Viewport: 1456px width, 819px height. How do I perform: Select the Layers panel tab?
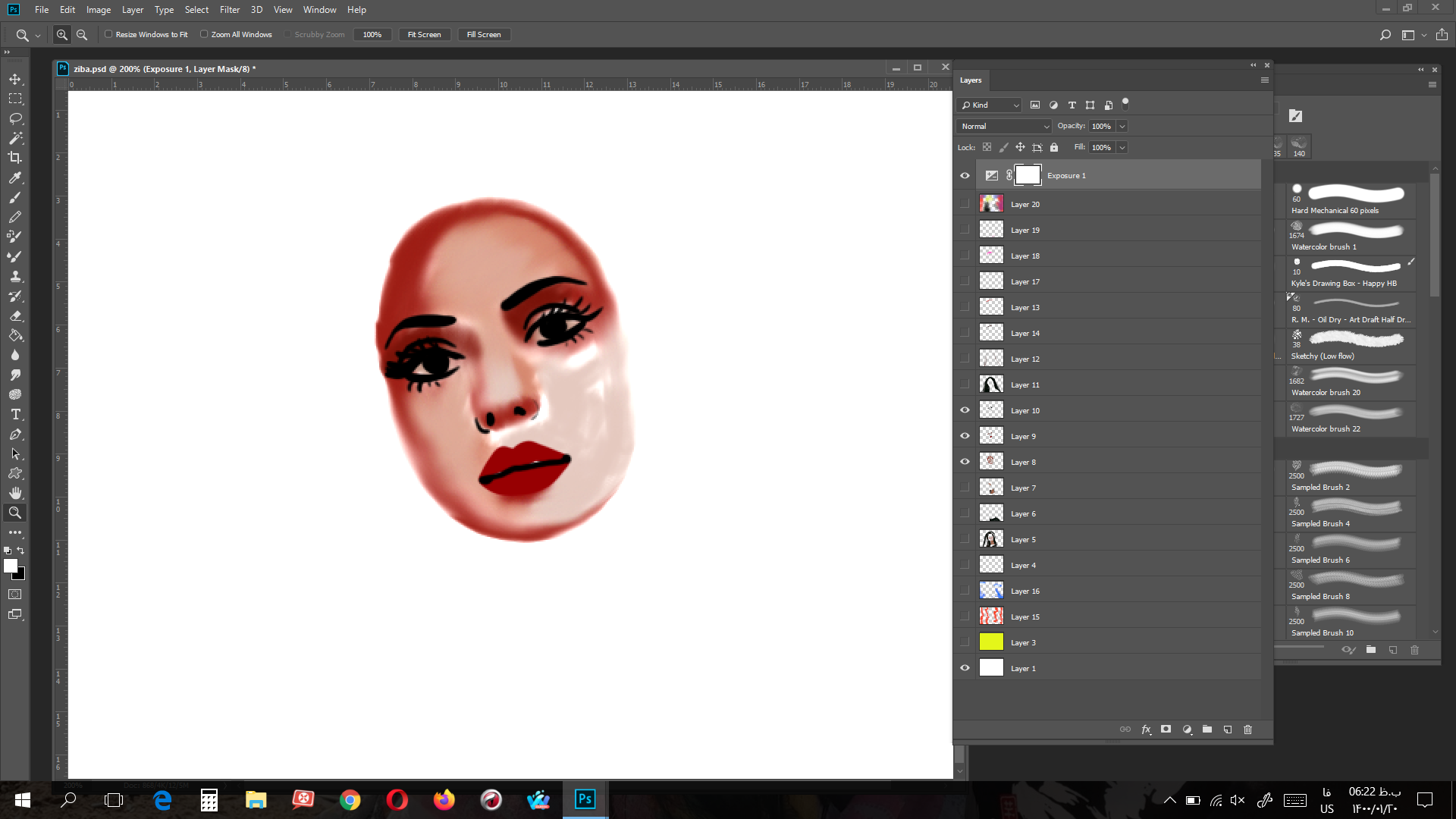point(971,80)
